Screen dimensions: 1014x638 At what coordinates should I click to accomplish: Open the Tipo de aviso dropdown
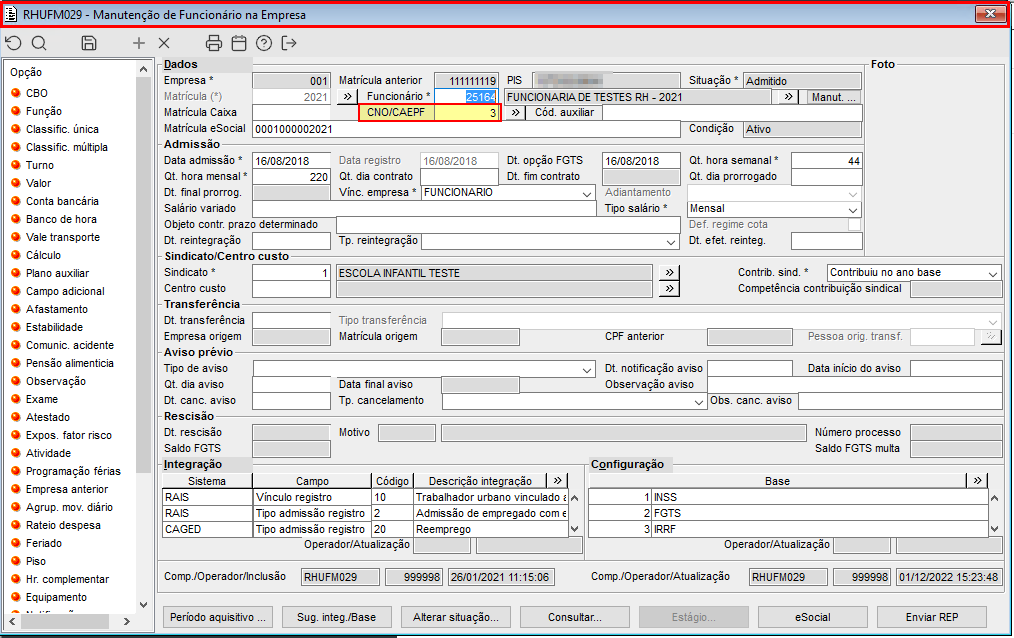587,370
